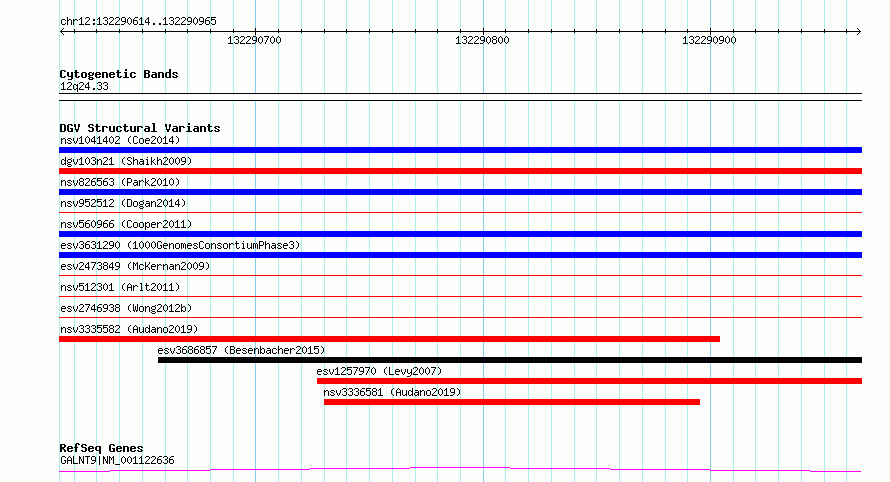Click the blue bar for nsv560966
The image size is (890, 482).
(x=460, y=234)
